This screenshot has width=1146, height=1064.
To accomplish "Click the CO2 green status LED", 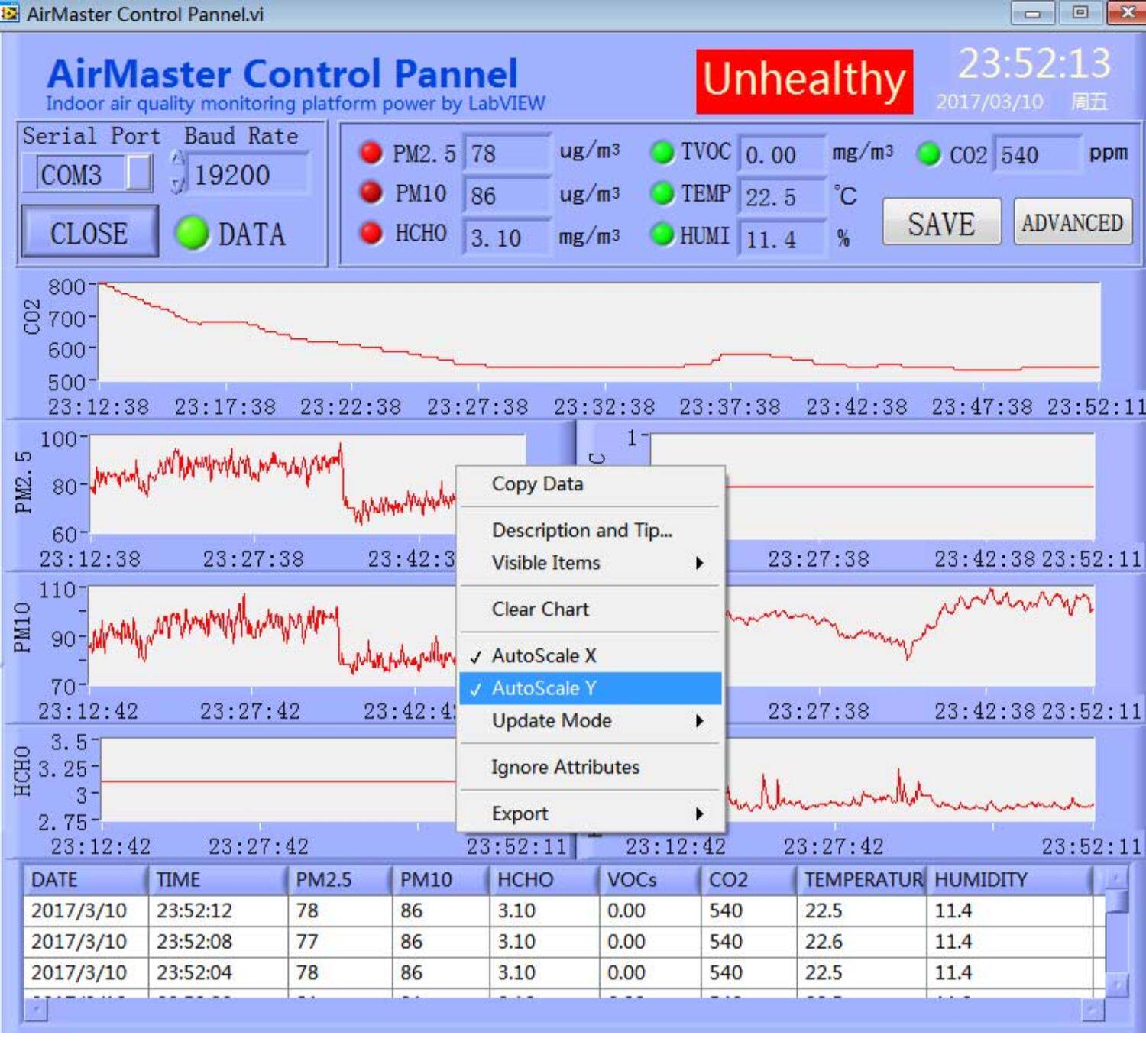I will click(x=929, y=154).
